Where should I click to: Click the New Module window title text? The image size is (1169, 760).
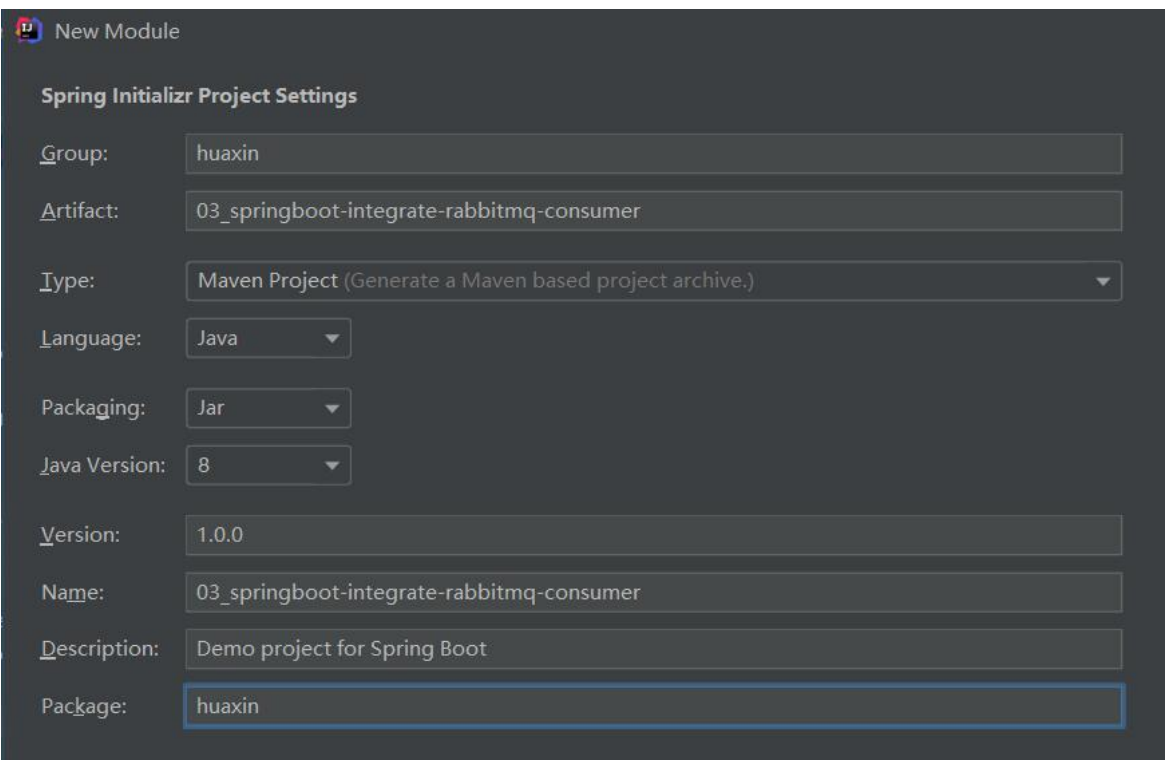pos(117,32)
